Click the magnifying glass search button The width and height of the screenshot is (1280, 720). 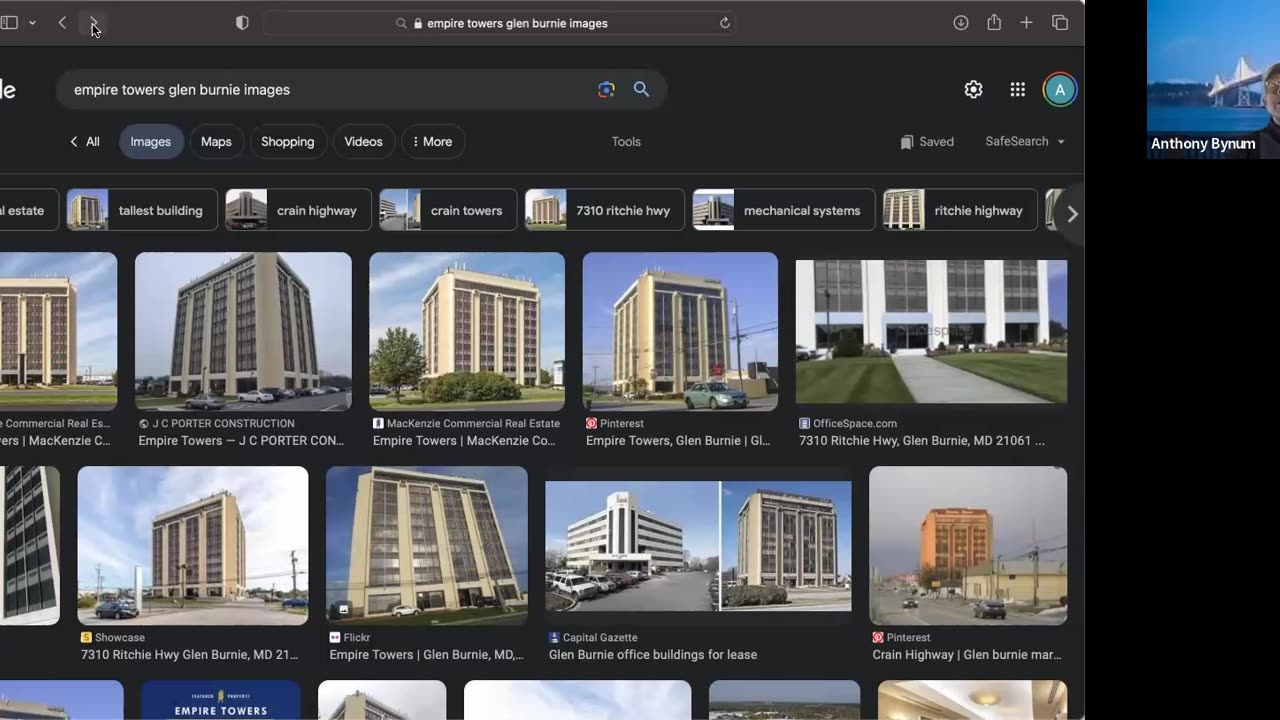coord(641,90)
